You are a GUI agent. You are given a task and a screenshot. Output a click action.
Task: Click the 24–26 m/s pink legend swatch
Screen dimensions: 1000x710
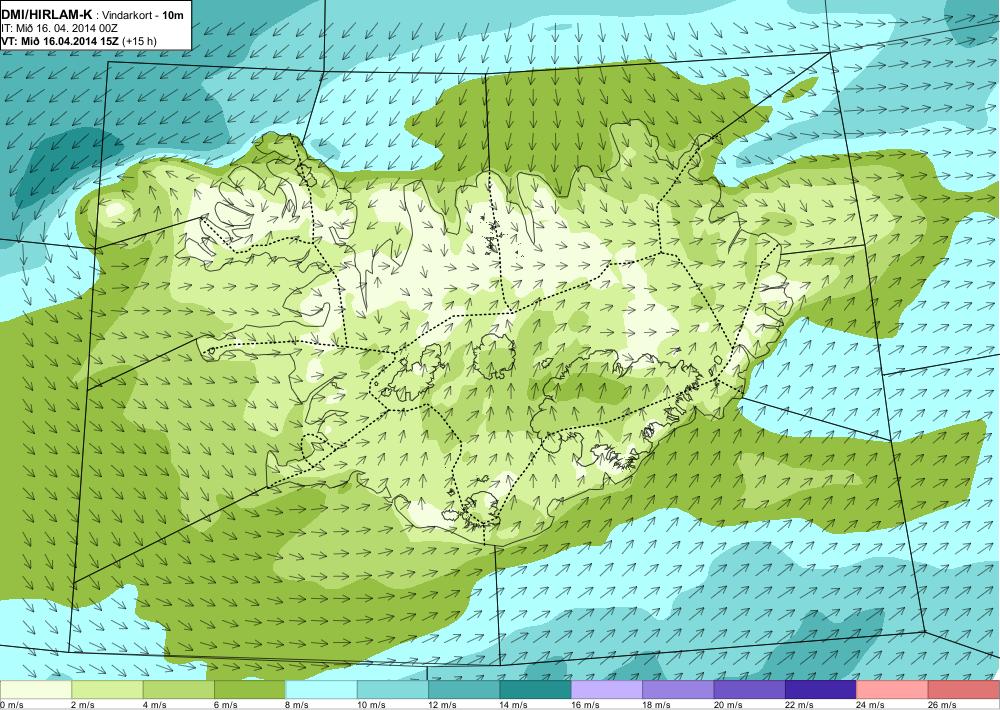coord(893,690)
